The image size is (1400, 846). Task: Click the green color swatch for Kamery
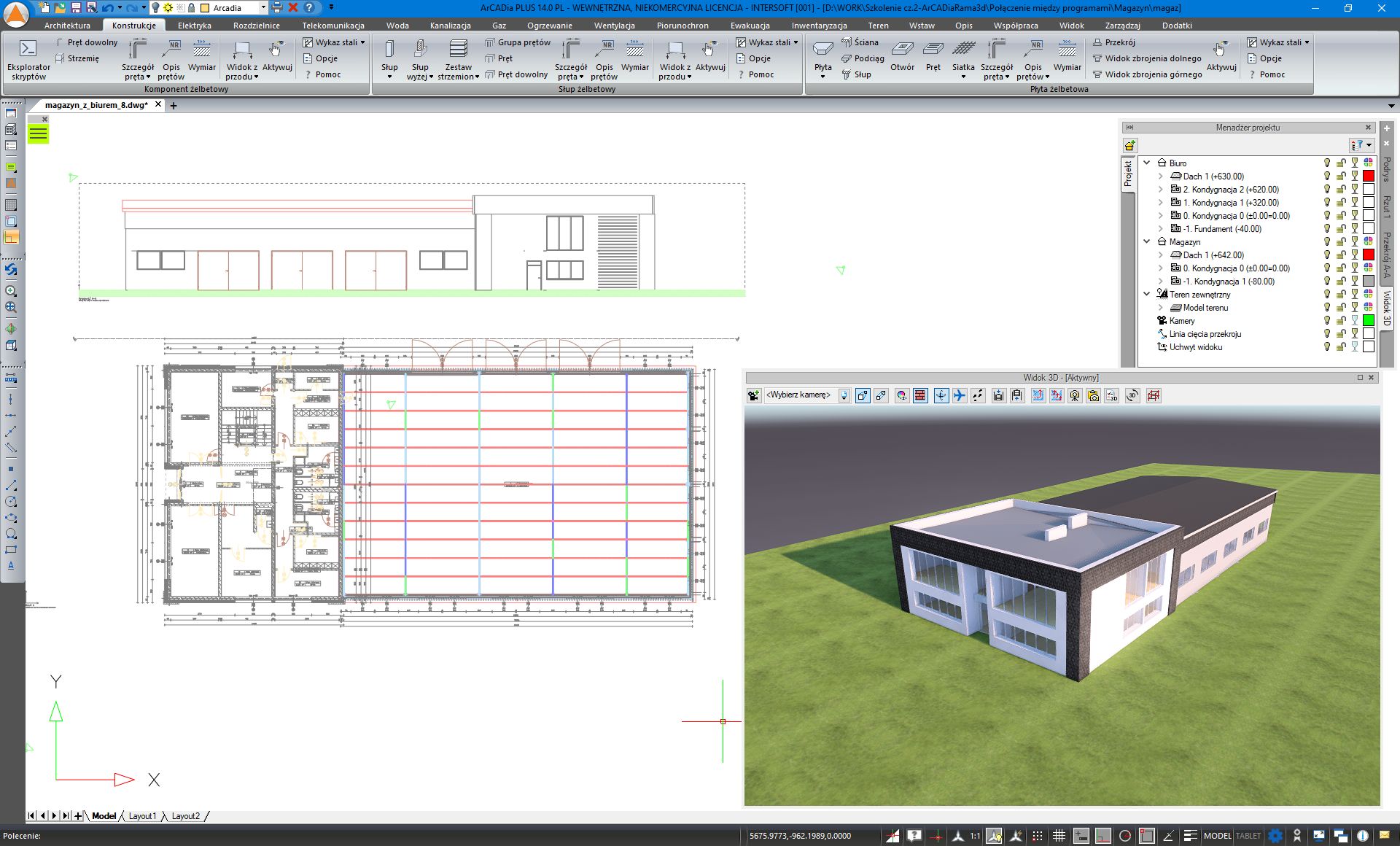coord(1369,321)
